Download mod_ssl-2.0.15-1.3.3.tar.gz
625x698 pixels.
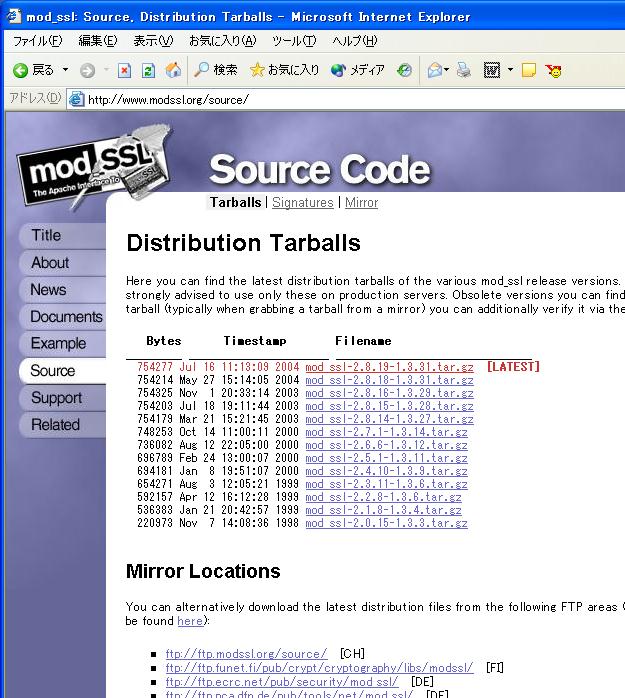click(x=386, y=523)
